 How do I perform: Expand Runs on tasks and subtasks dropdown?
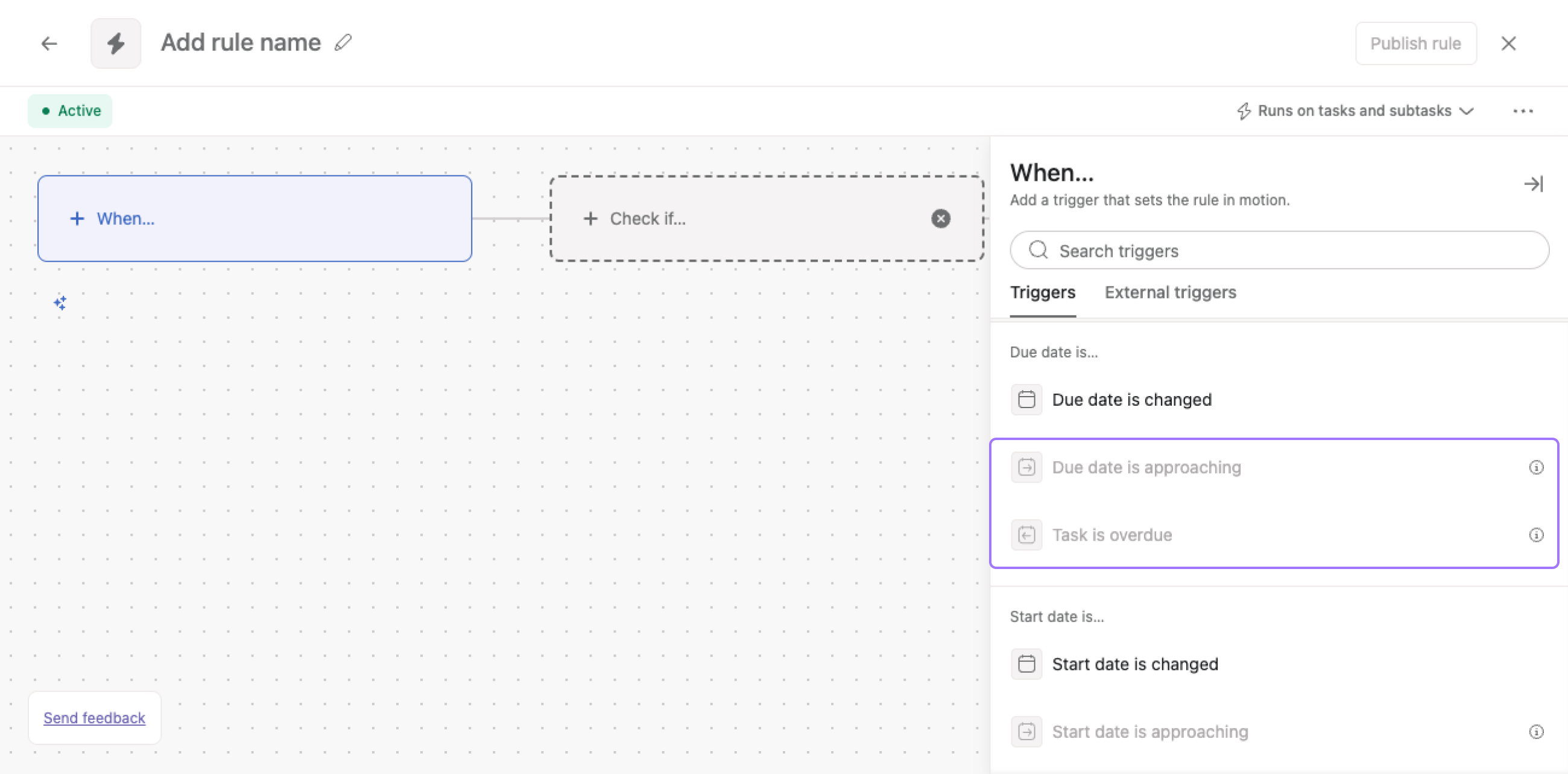click(1355, 111)
